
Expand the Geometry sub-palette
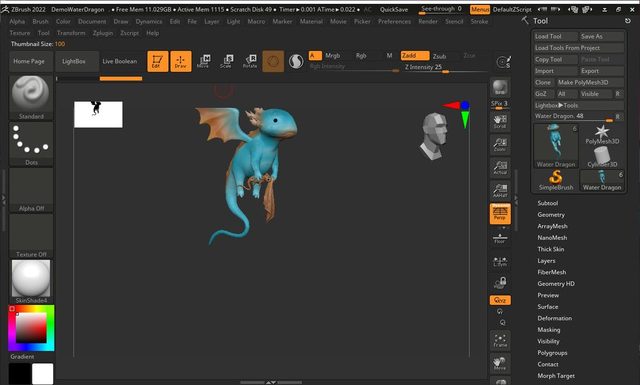pos(551,214)
